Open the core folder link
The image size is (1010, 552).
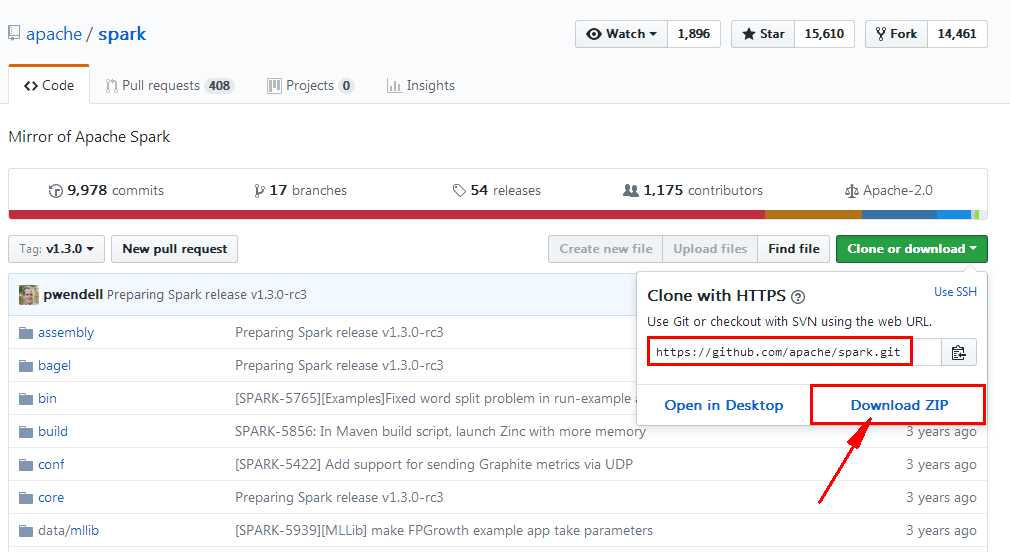(51, 497)
